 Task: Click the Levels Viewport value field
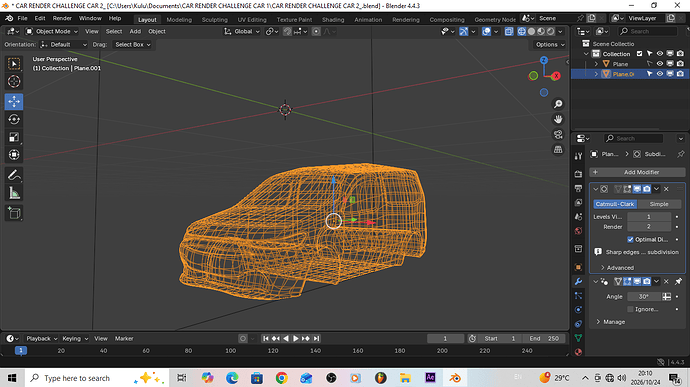point(649,217)
